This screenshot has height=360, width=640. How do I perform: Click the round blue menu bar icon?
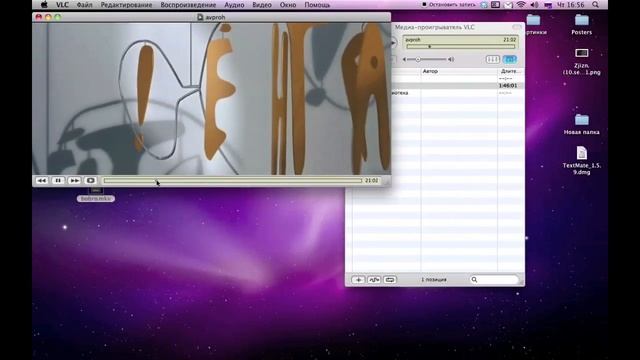pyautogui.click(x=484, y=5)
